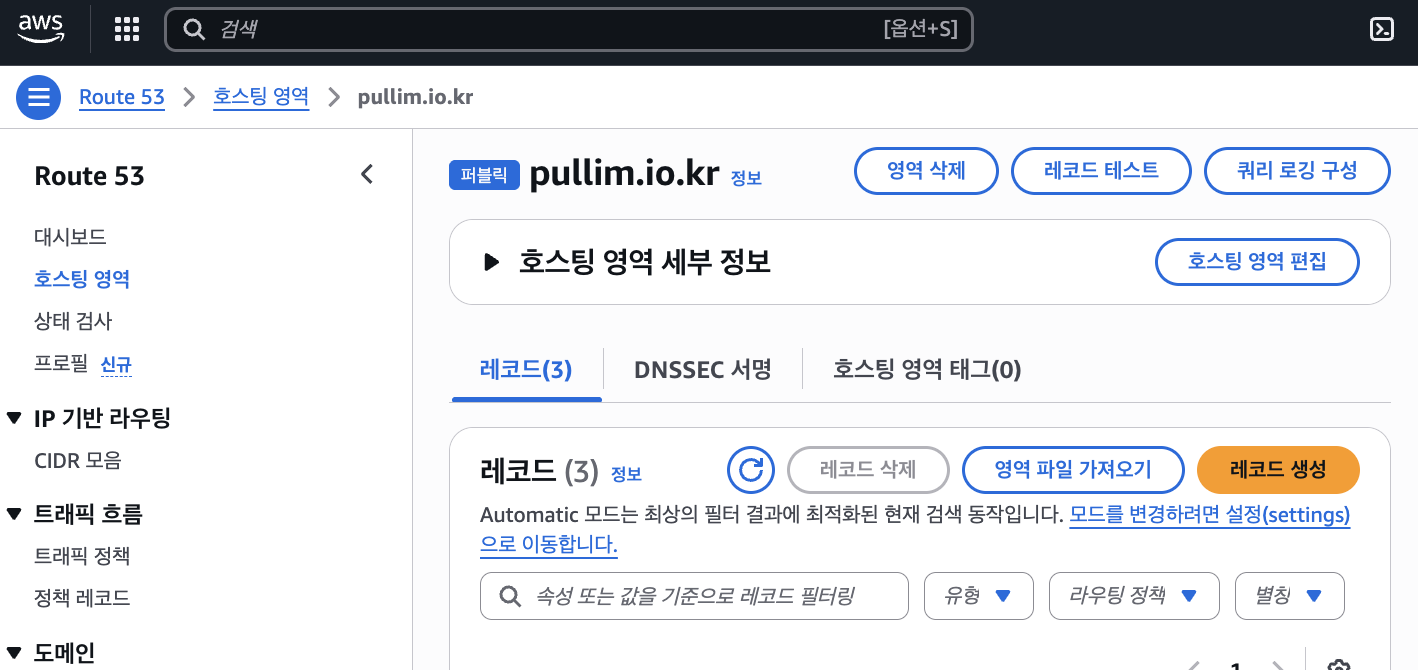Open 정책 레코드 in the sidebar
This screenshot has width=1418, height=670.
82,598
